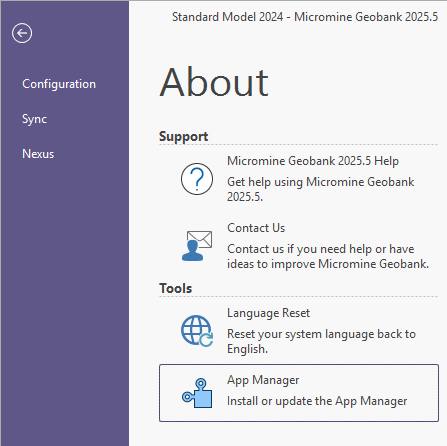This screenshot has height=446, width=447.
Task: Click the question mark Help icon
Action: 197,179
